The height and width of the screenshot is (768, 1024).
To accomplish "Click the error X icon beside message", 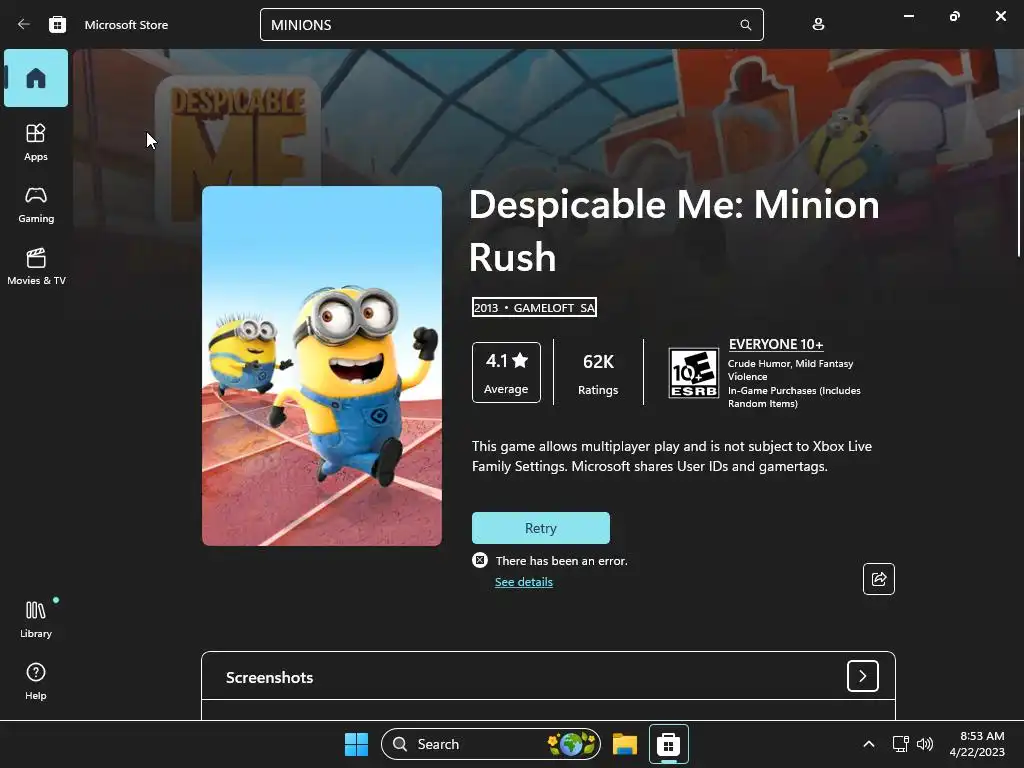I will [480, 560].
